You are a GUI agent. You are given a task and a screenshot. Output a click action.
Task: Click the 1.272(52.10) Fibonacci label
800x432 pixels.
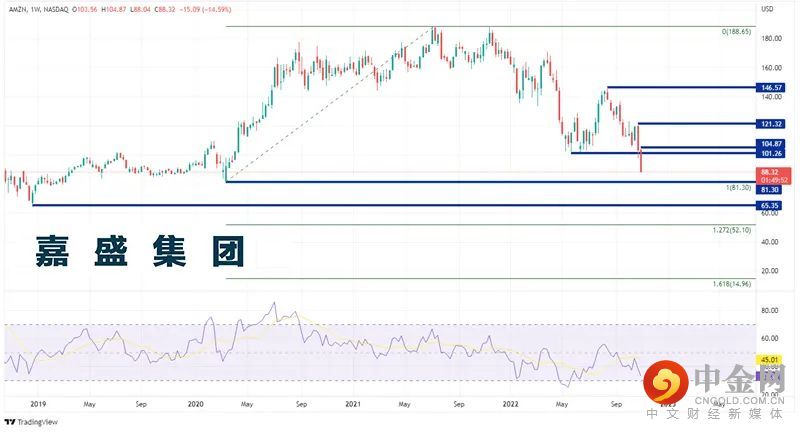(x=732, y=230)
